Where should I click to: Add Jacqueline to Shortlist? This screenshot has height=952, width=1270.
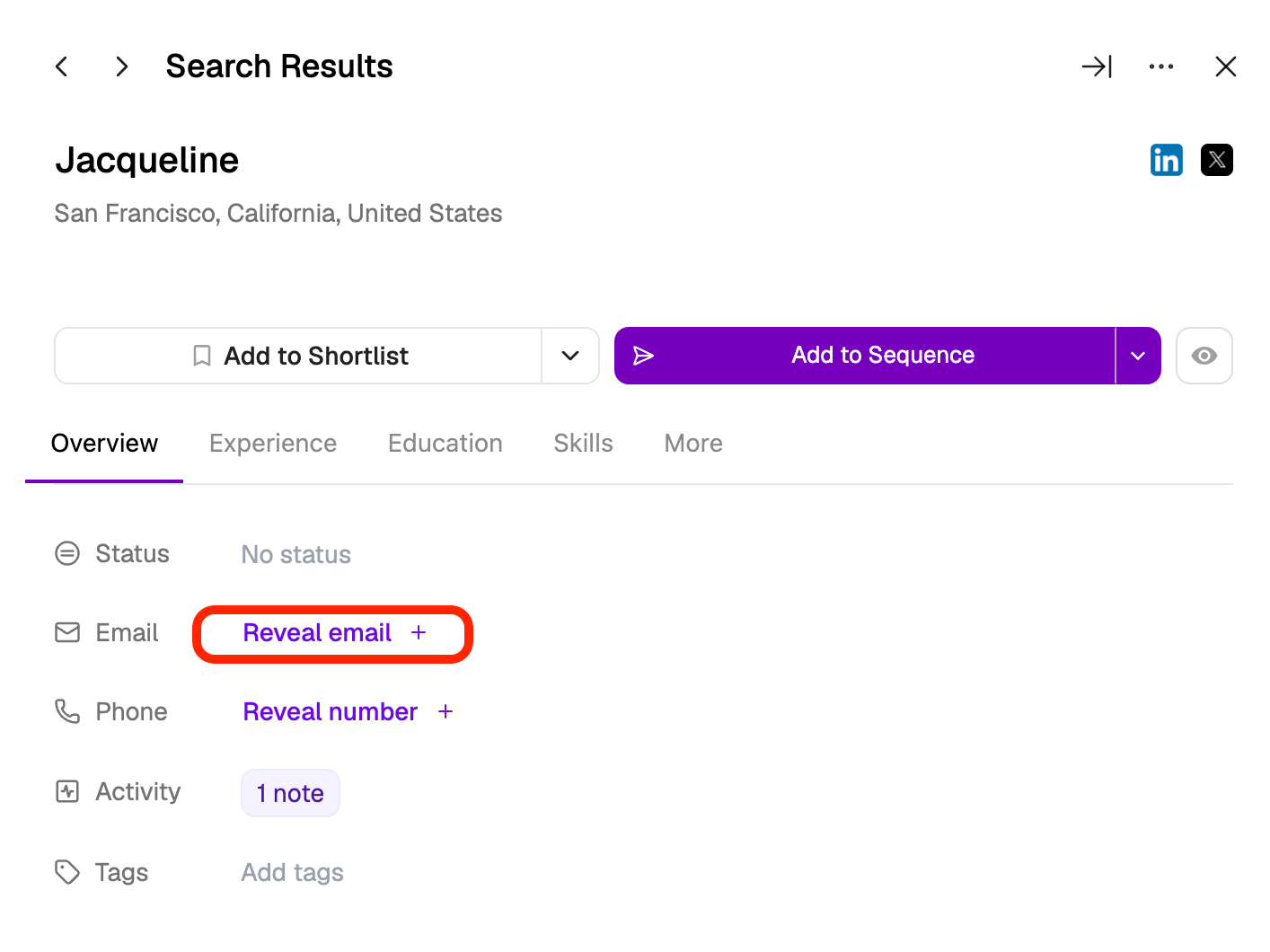tap(298, 356)
